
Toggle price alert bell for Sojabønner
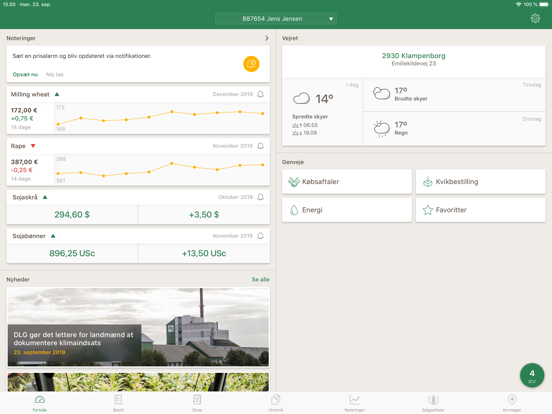(261, 236)
